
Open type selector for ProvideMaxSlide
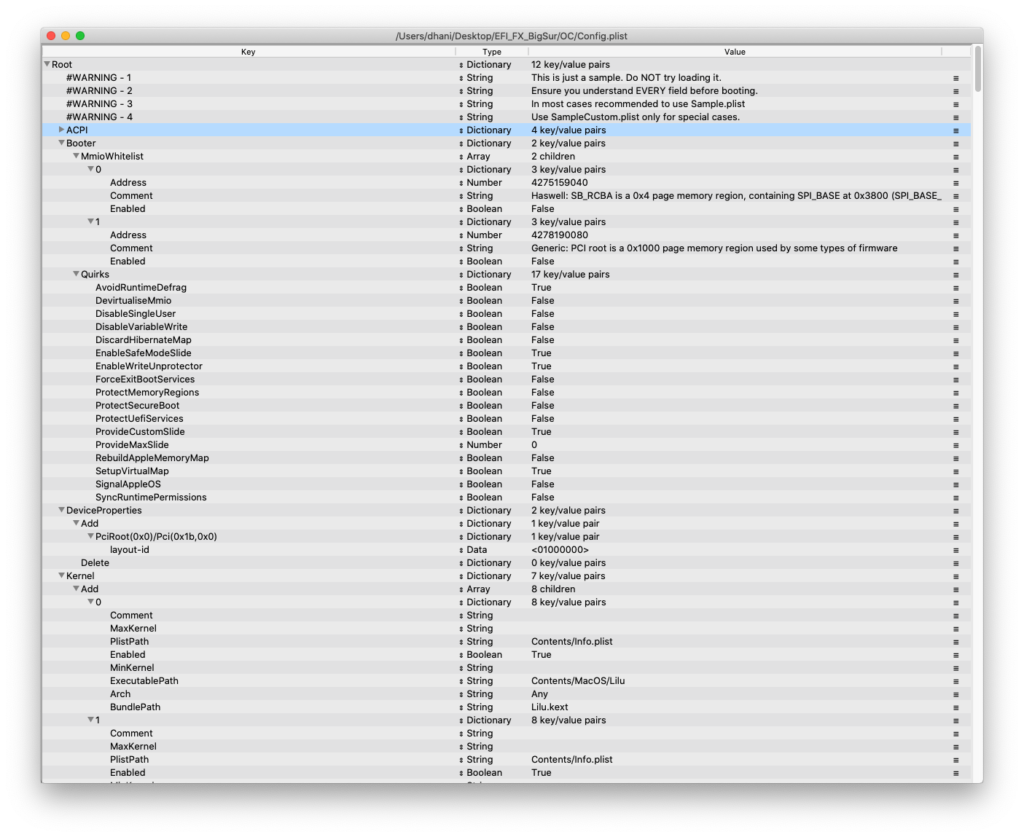[x=461, y=445]
